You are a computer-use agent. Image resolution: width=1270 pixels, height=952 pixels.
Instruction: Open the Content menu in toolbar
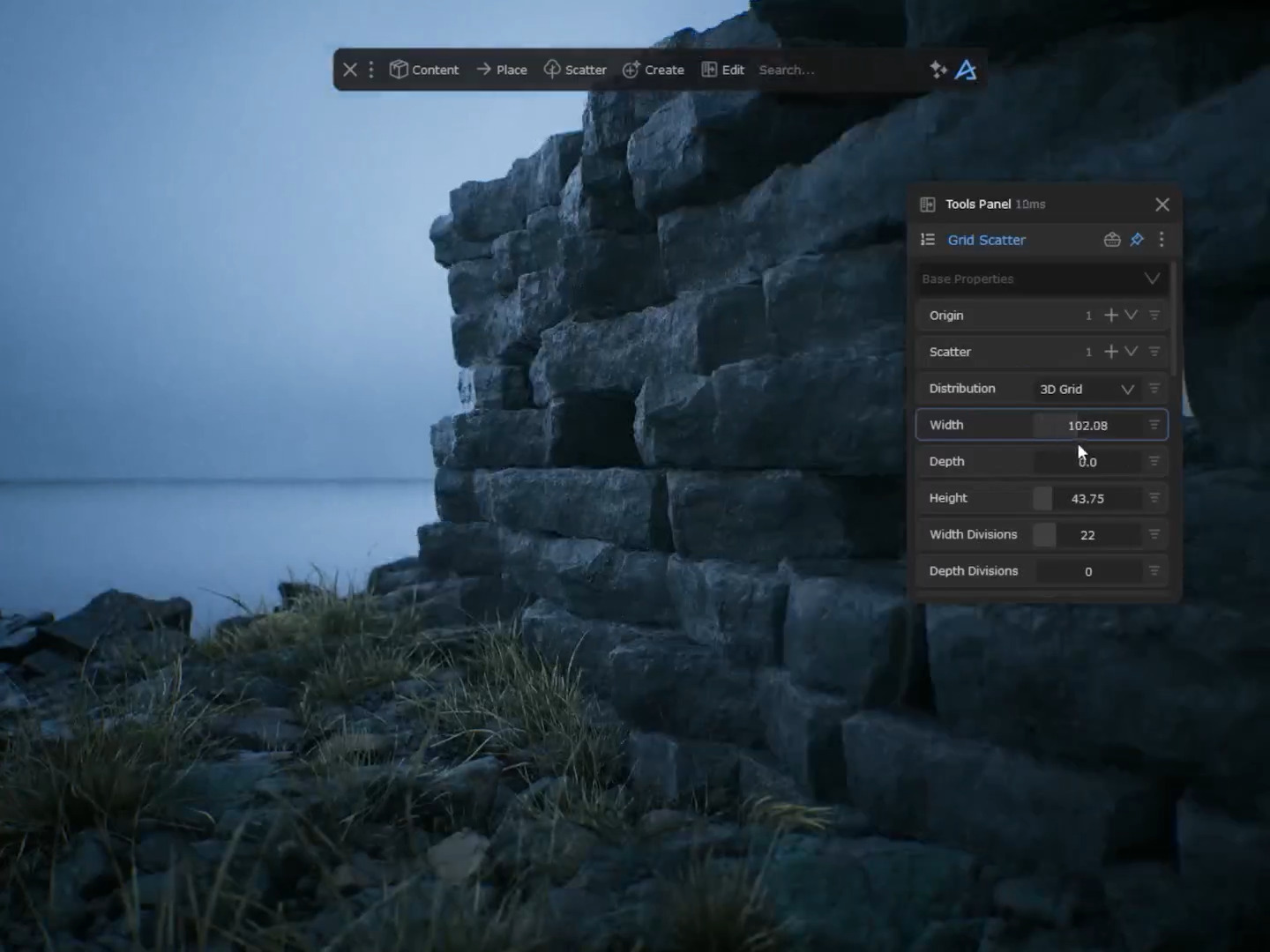pos(424,70)
